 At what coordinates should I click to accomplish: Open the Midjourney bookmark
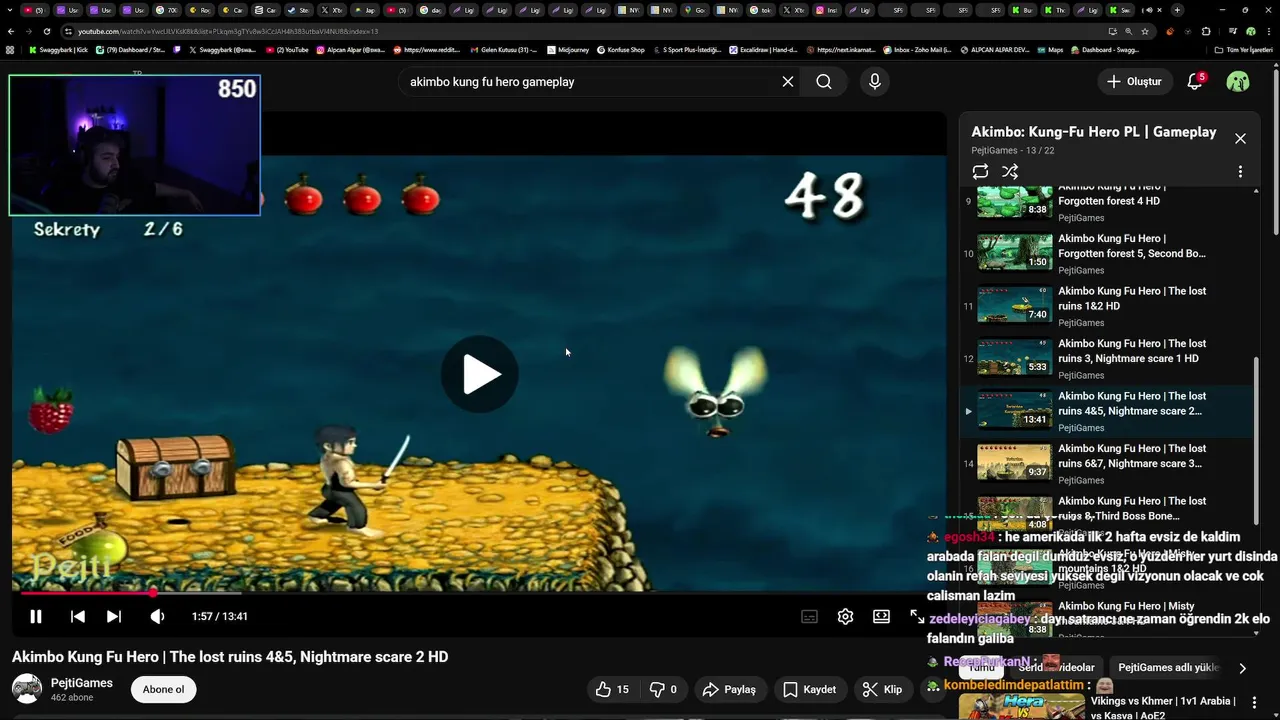(568, 49)
